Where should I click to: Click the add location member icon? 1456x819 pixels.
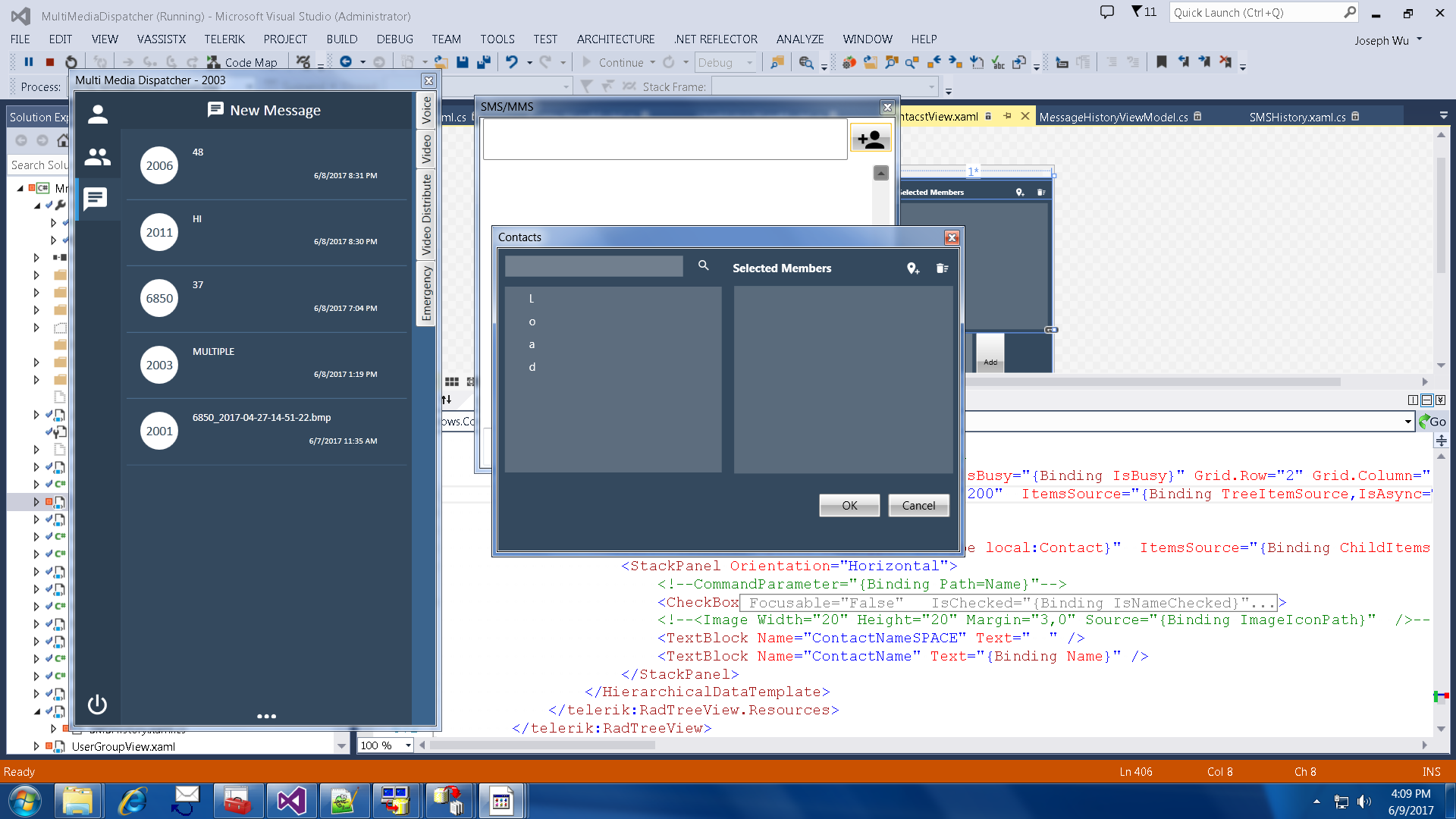coord(913,268)
